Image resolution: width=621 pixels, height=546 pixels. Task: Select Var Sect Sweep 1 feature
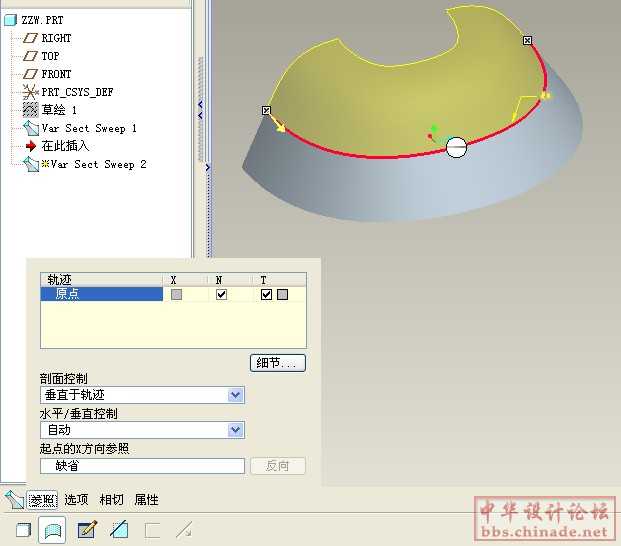89,128
